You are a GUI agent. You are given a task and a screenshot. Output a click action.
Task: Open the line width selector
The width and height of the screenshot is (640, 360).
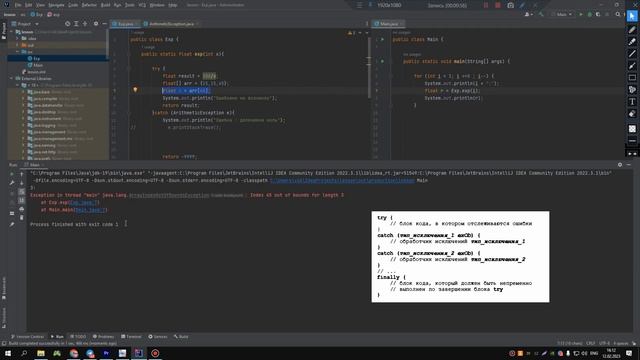click(x=632, y=141)
